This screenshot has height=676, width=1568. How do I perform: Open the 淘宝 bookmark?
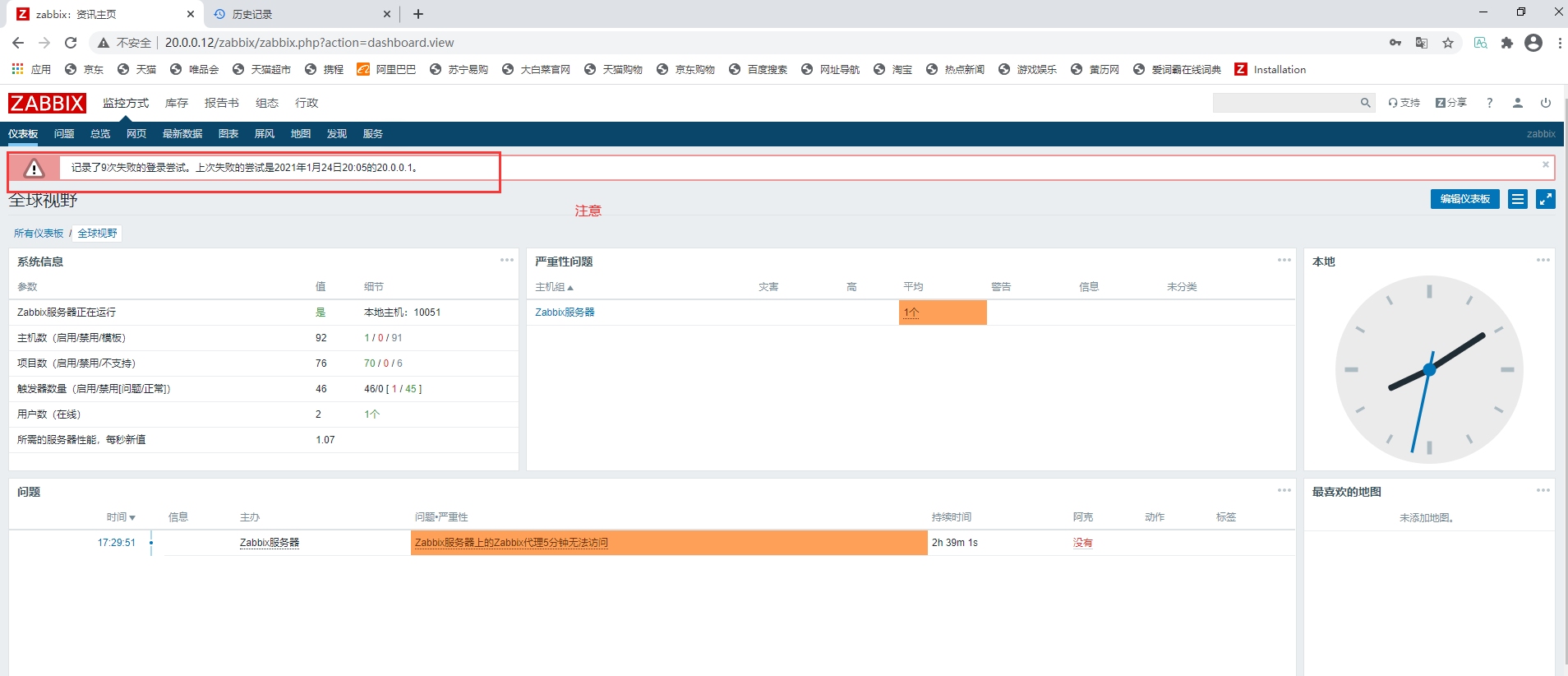coord(892,69)
